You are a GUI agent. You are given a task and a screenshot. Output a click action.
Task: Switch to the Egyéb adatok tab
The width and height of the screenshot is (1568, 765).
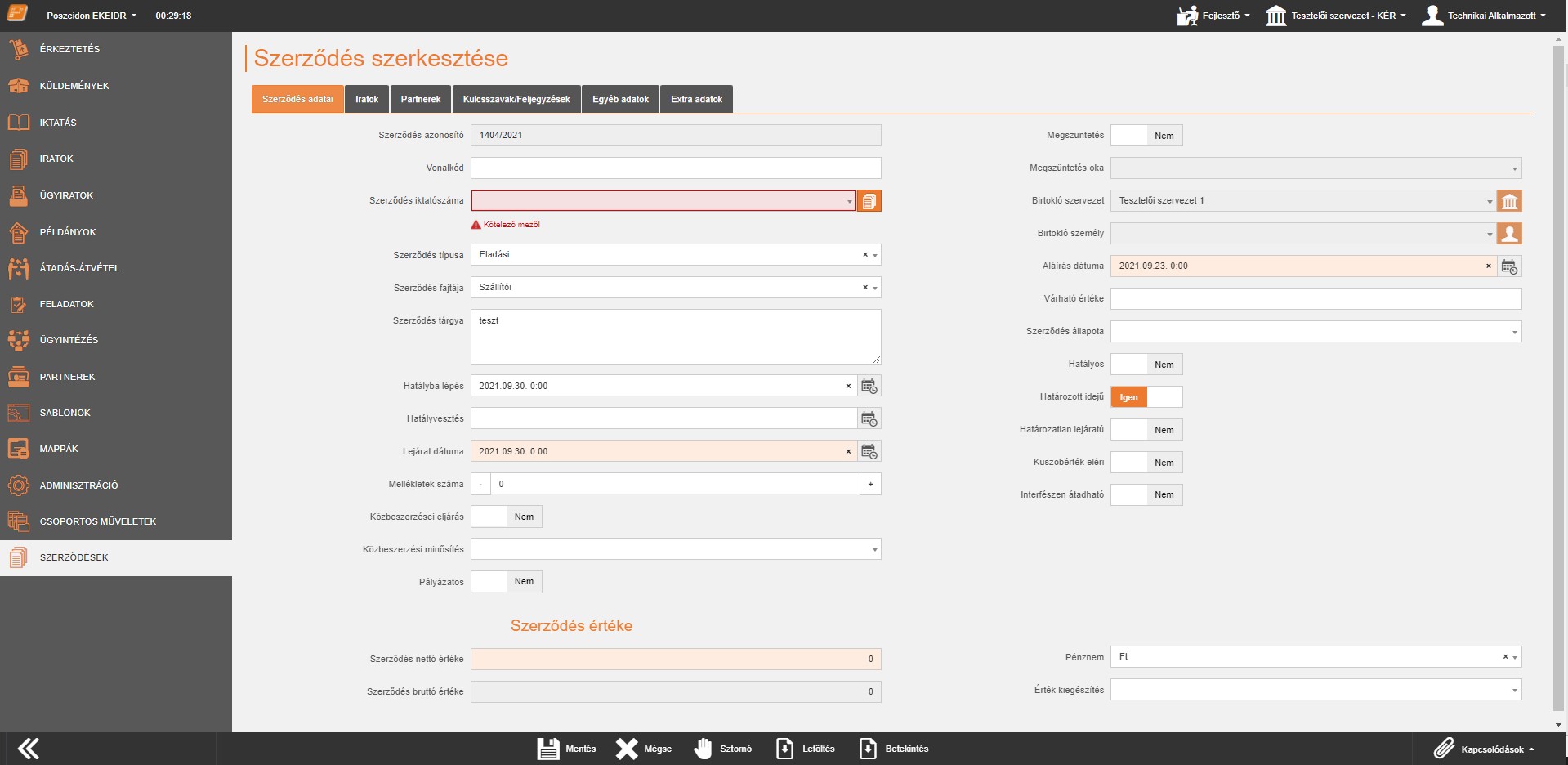pyautogui.click(x=621, y=99)
